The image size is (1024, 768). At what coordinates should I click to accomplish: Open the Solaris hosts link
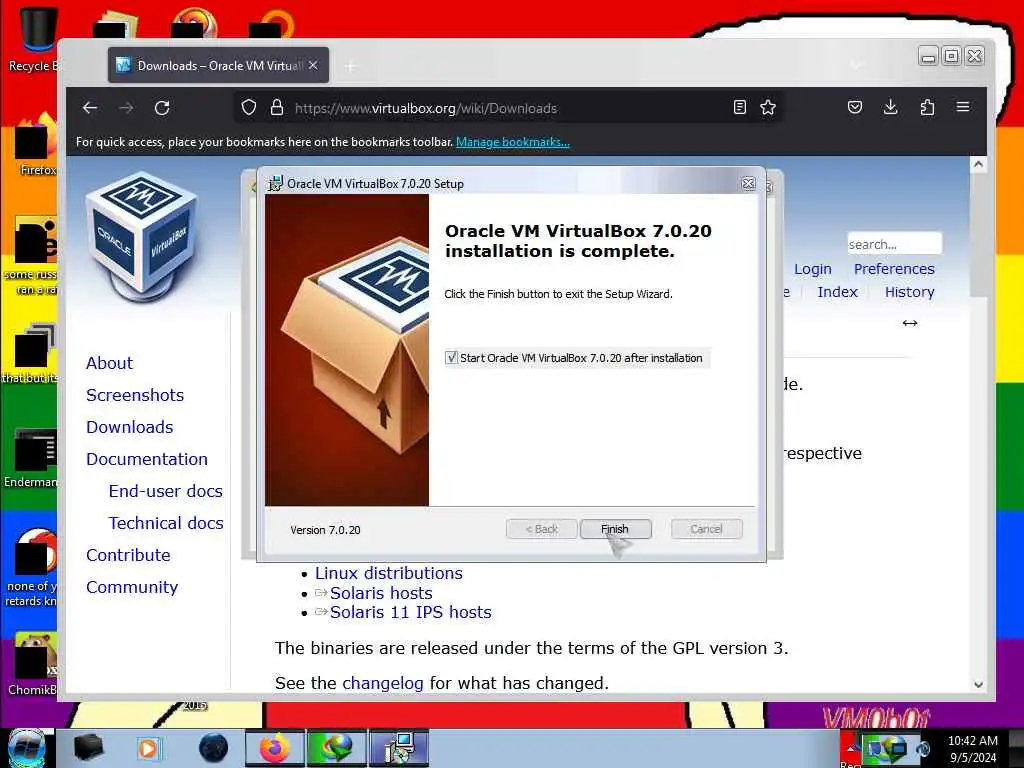tap(381, 593)
